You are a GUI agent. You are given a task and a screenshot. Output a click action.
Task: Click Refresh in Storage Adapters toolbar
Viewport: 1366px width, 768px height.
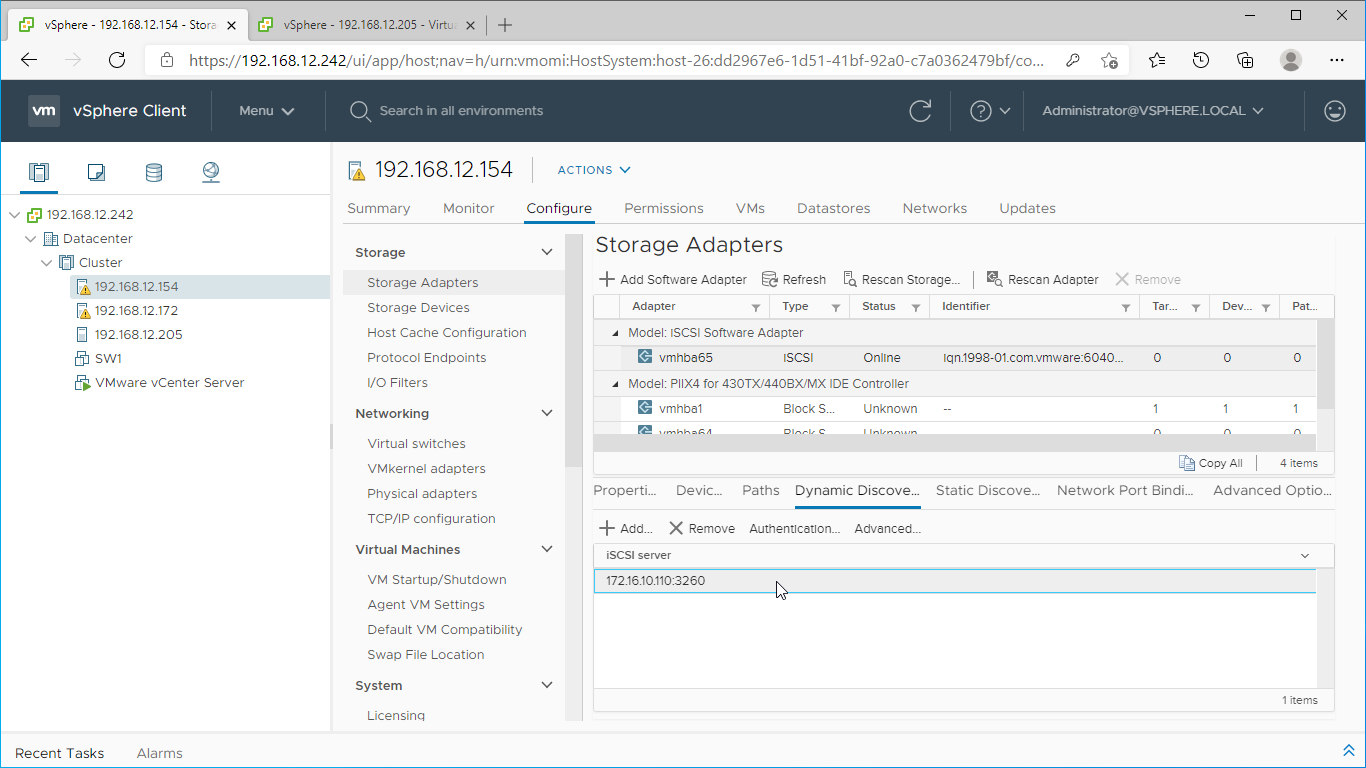pos(794,280)
